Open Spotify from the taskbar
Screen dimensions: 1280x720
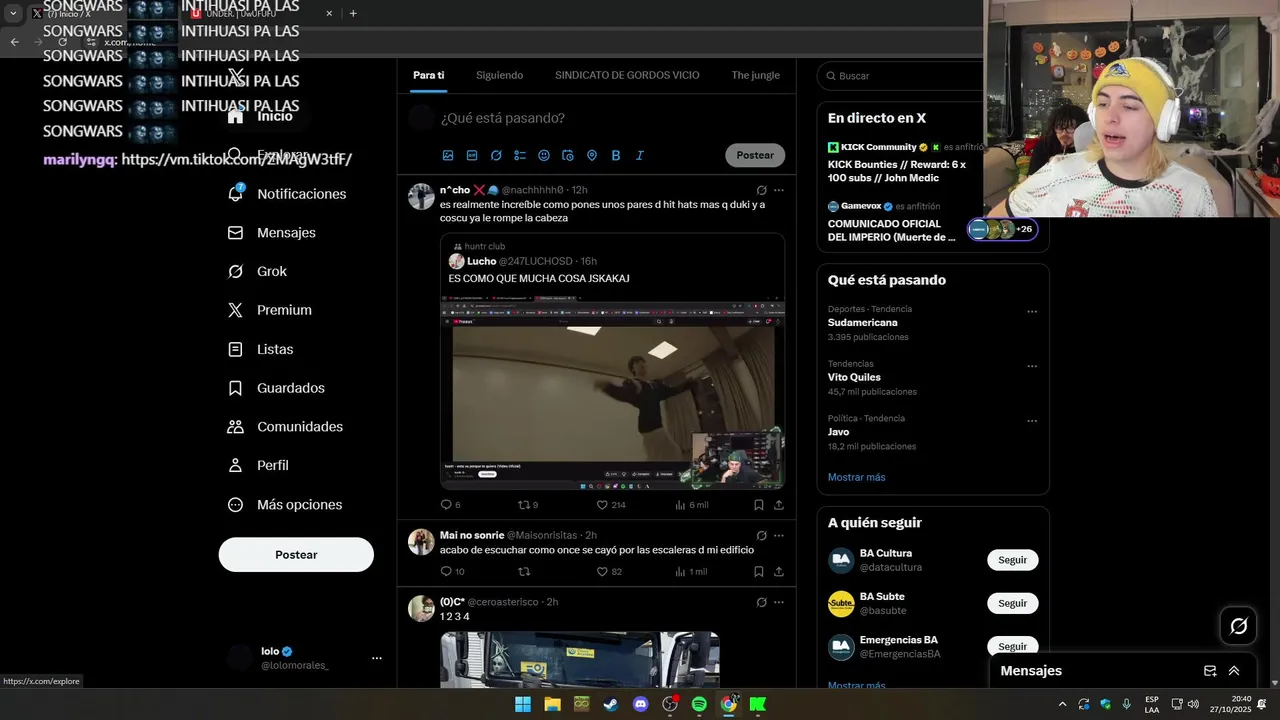coord(699,704)
